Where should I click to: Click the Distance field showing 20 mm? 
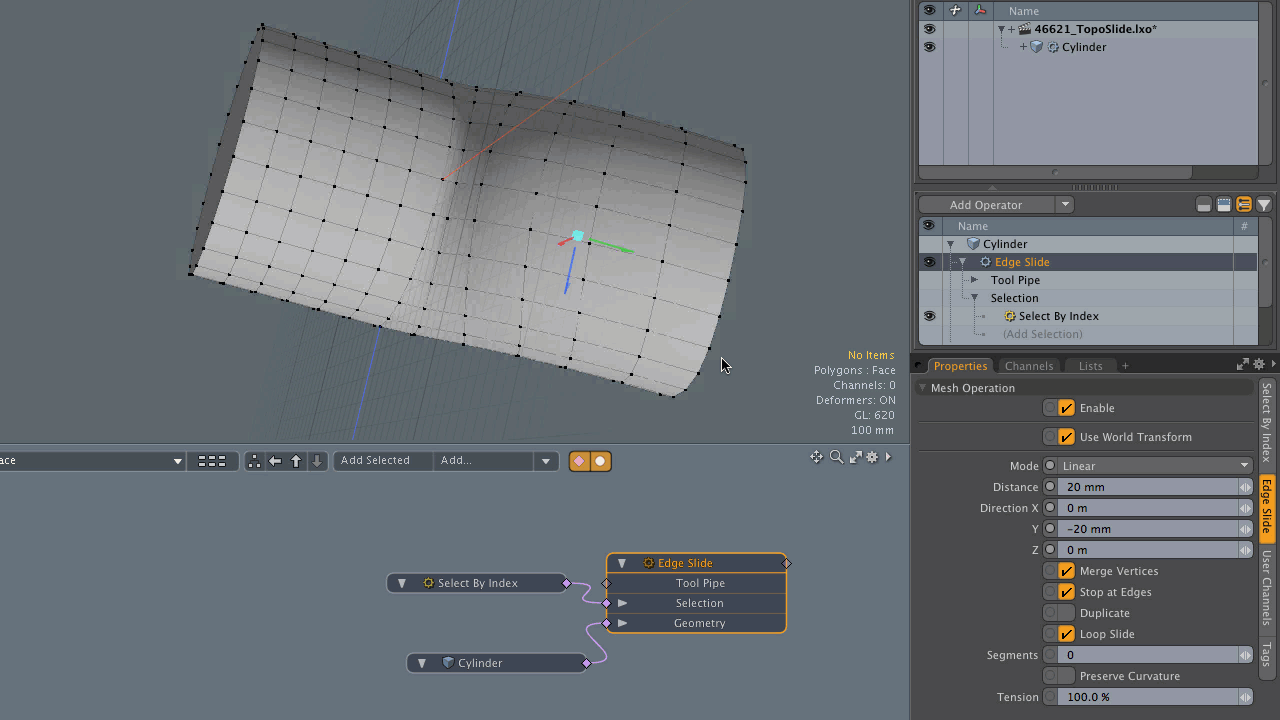pos(1150,487)
